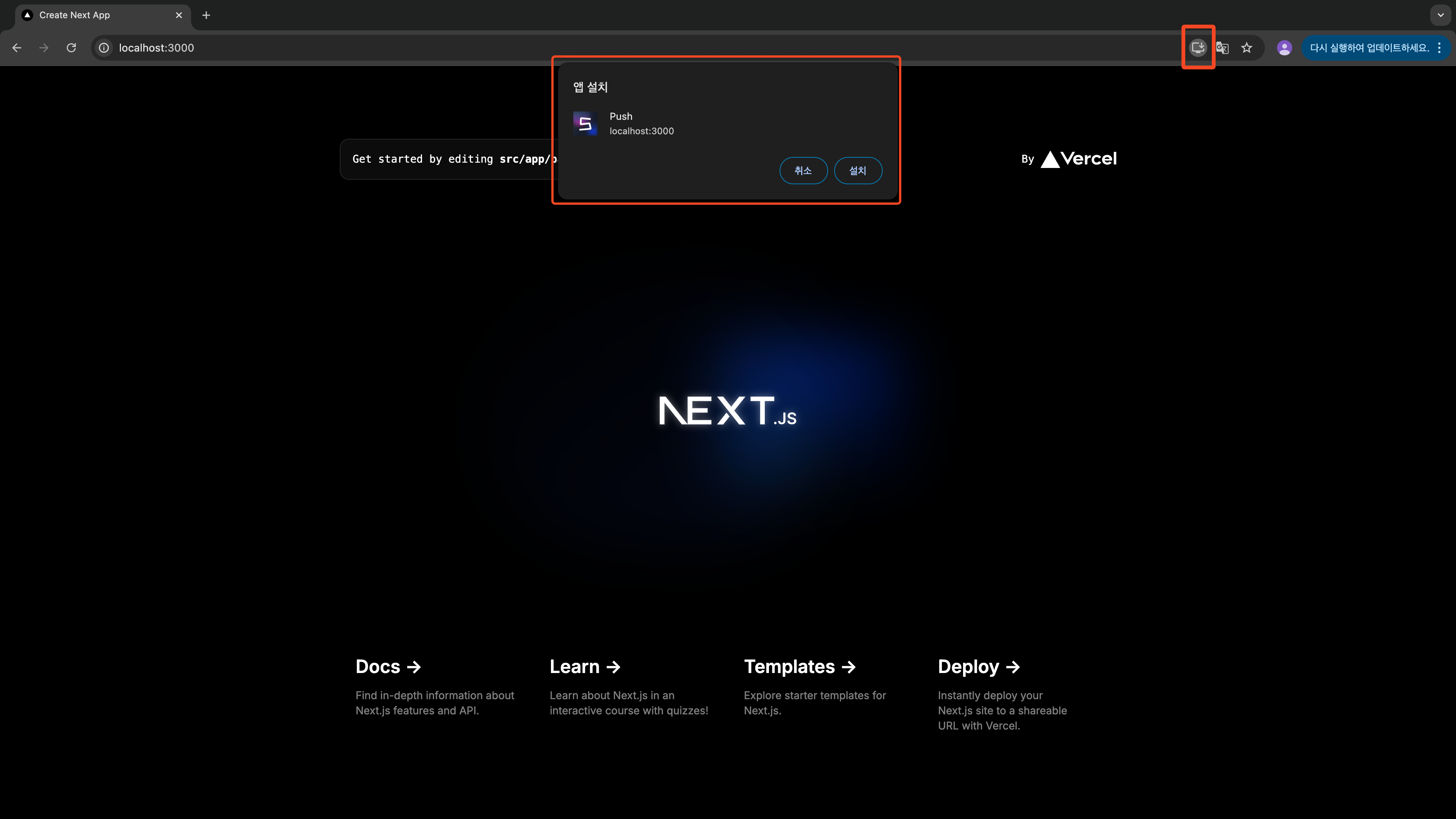The image size is (1456, 819).
Task: Click the site information icon
Action: coord(104,48)
